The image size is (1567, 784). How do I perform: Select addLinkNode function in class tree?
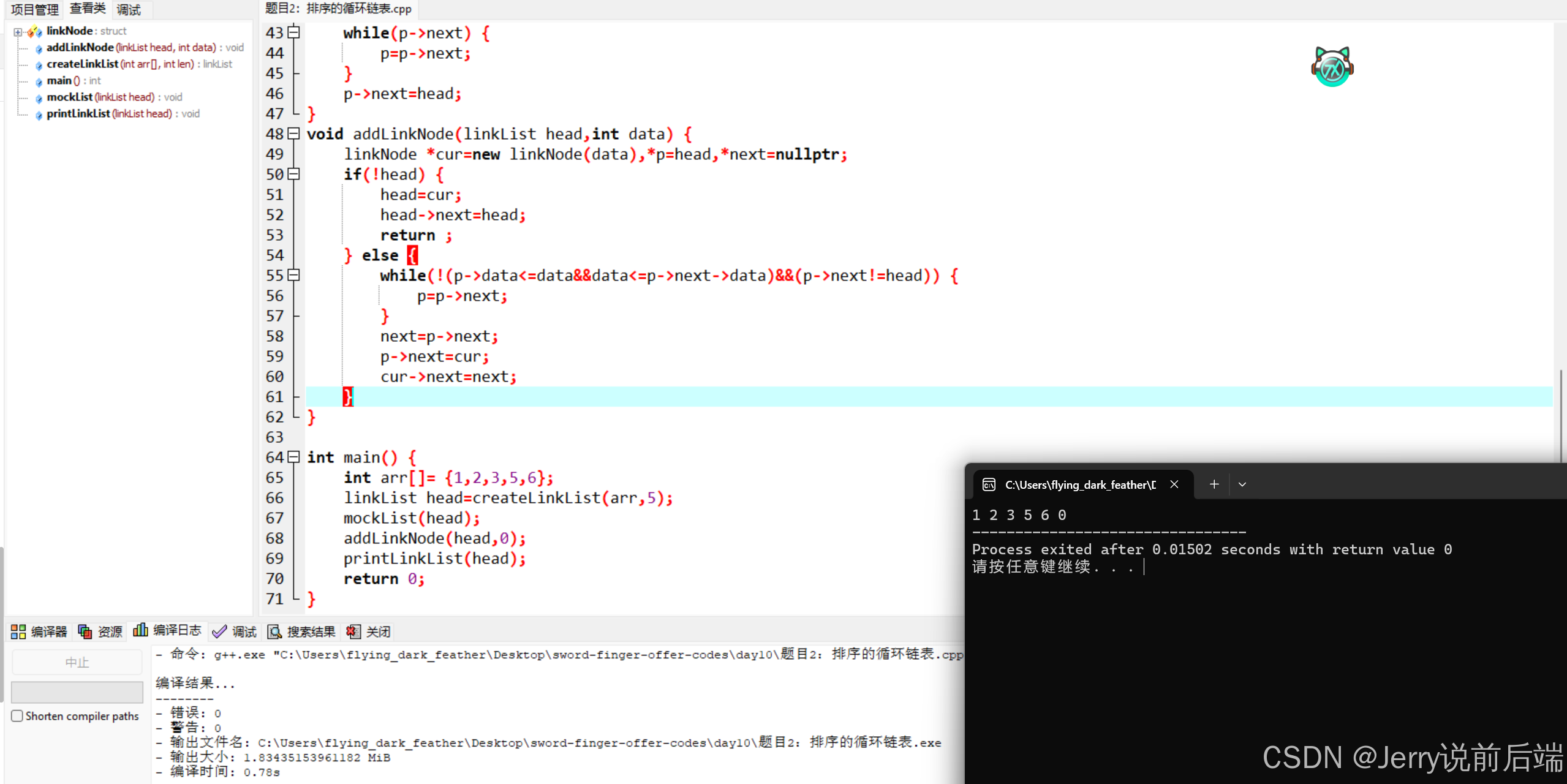point(80,47)
